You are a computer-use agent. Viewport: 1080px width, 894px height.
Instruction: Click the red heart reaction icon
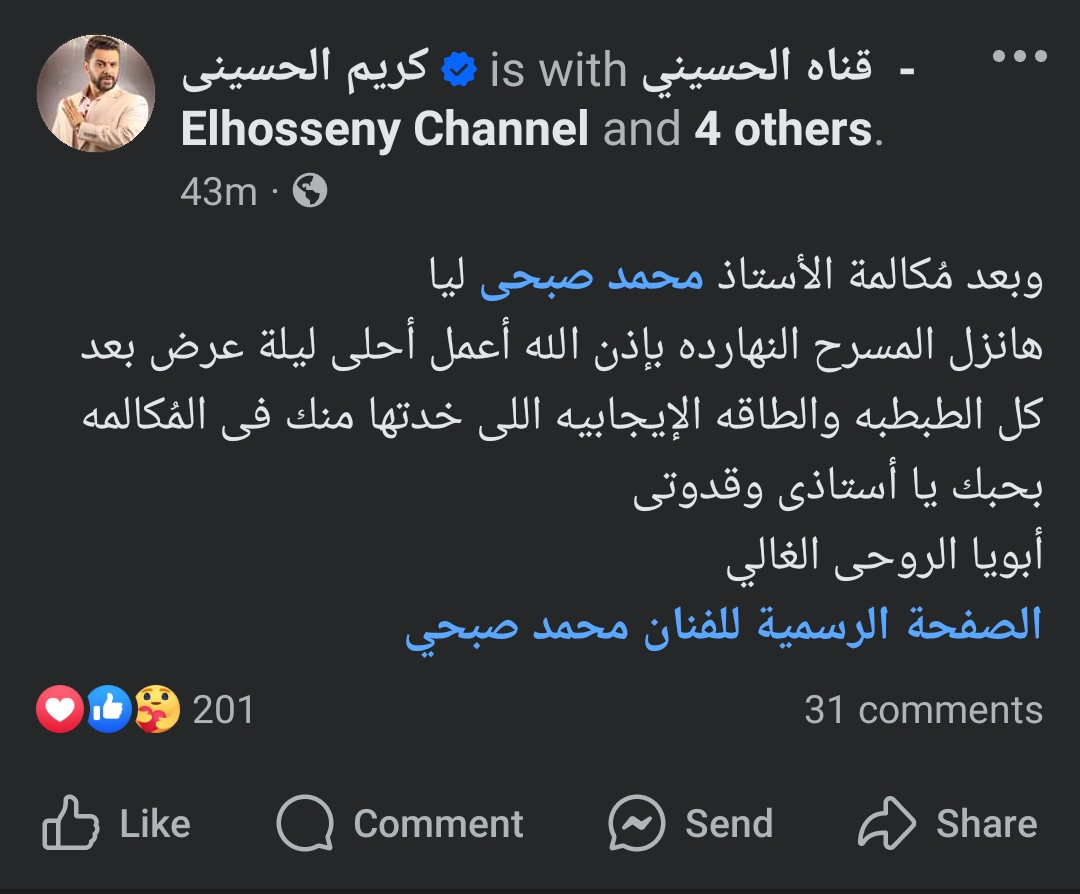click(60, 710)
